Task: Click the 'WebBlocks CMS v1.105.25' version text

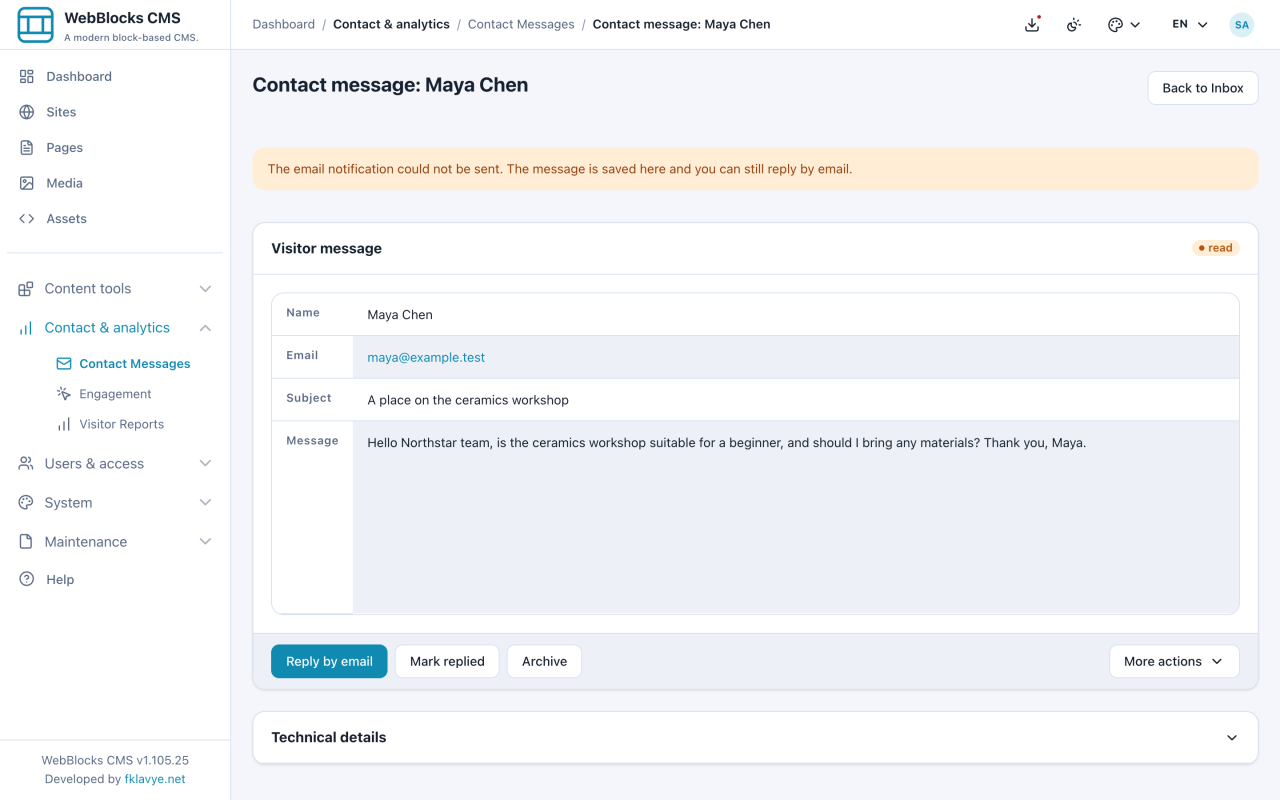Action: tap(115, 760)
